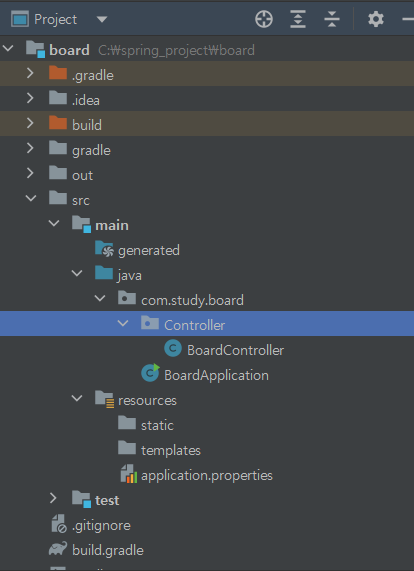The height and width of the screenshot is (571, 414).
Task: Click the Controller package icon
Action: pos(150,323)
